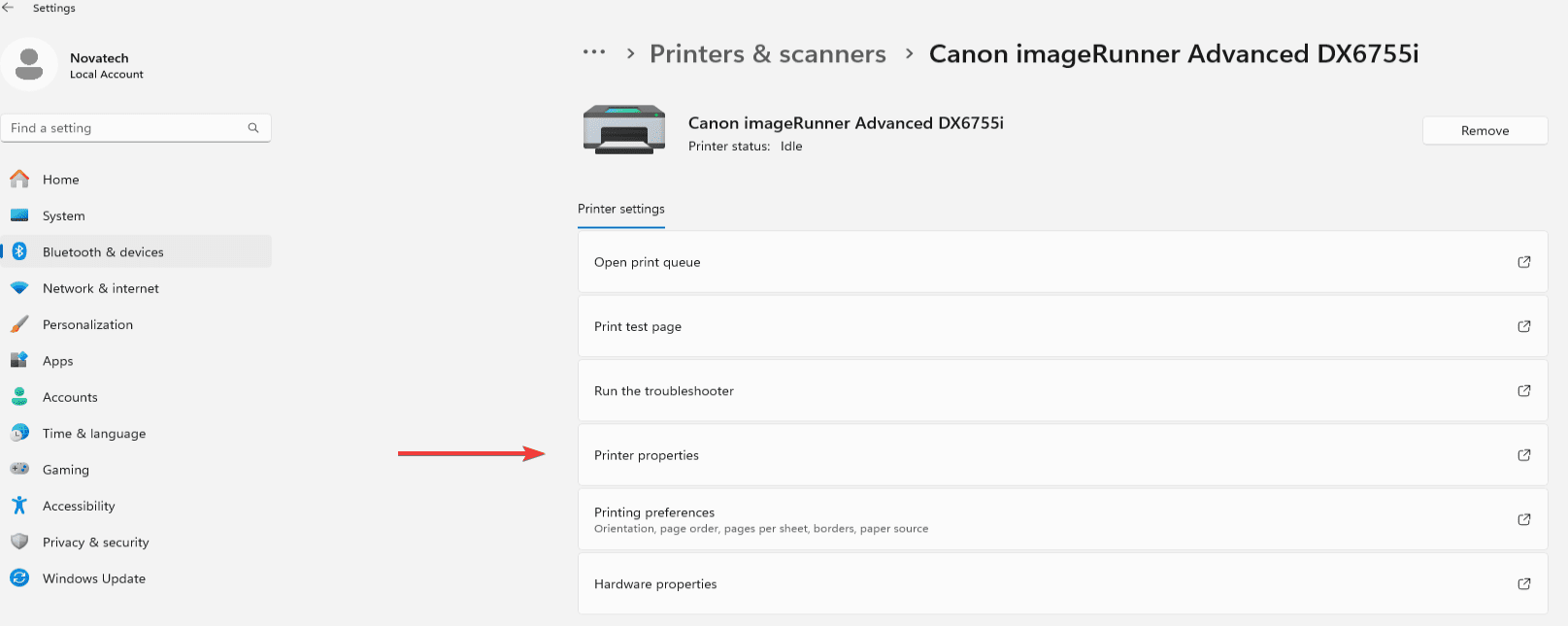Click the Find a setting search box
Screen dimensions: 1568x626
coord(136,128)
